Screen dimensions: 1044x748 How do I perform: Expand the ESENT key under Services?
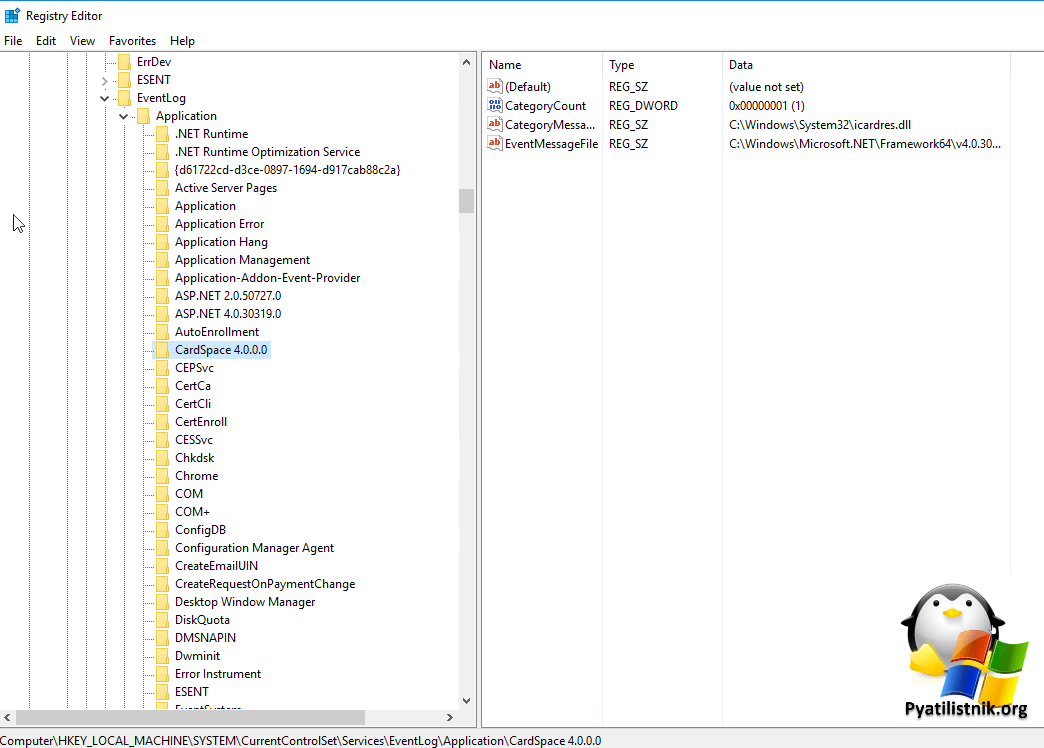105,80
